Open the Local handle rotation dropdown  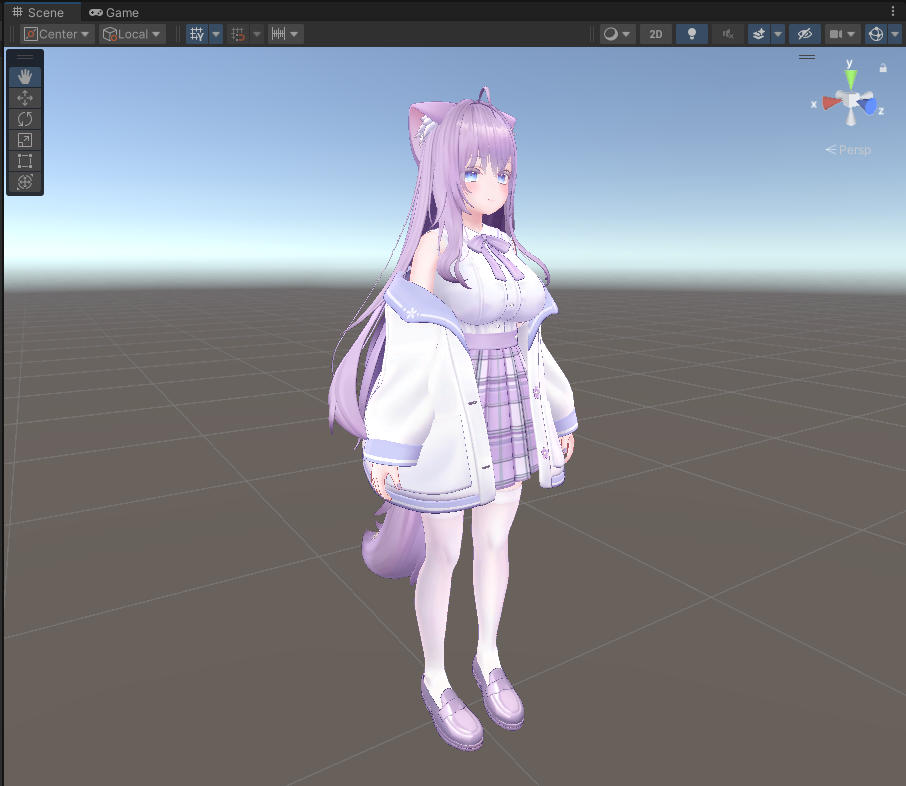point(132,34)
